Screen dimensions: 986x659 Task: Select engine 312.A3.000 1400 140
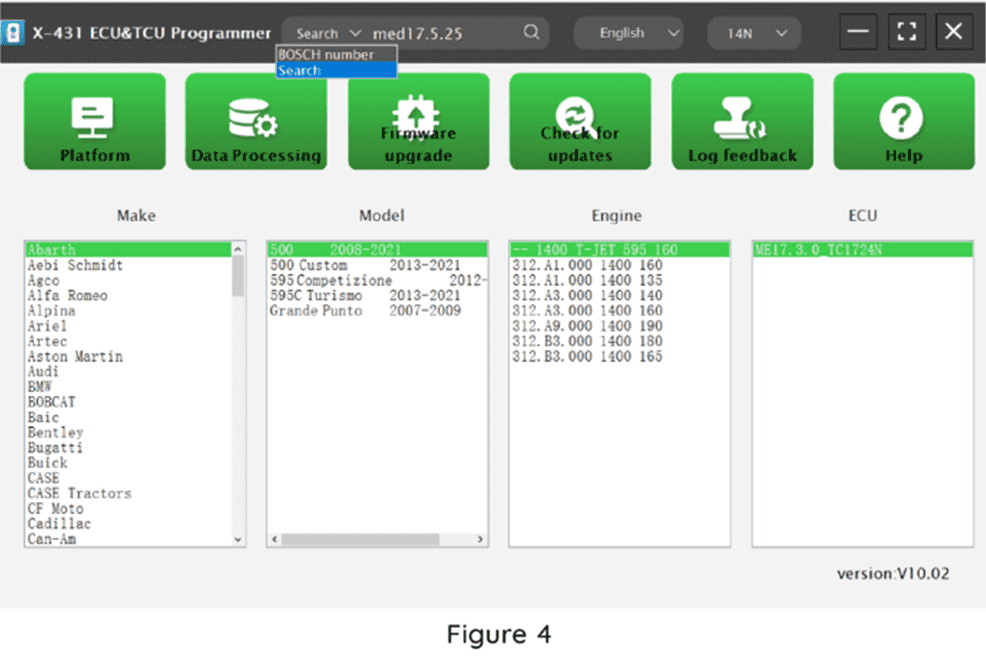(x=619, y=296)
